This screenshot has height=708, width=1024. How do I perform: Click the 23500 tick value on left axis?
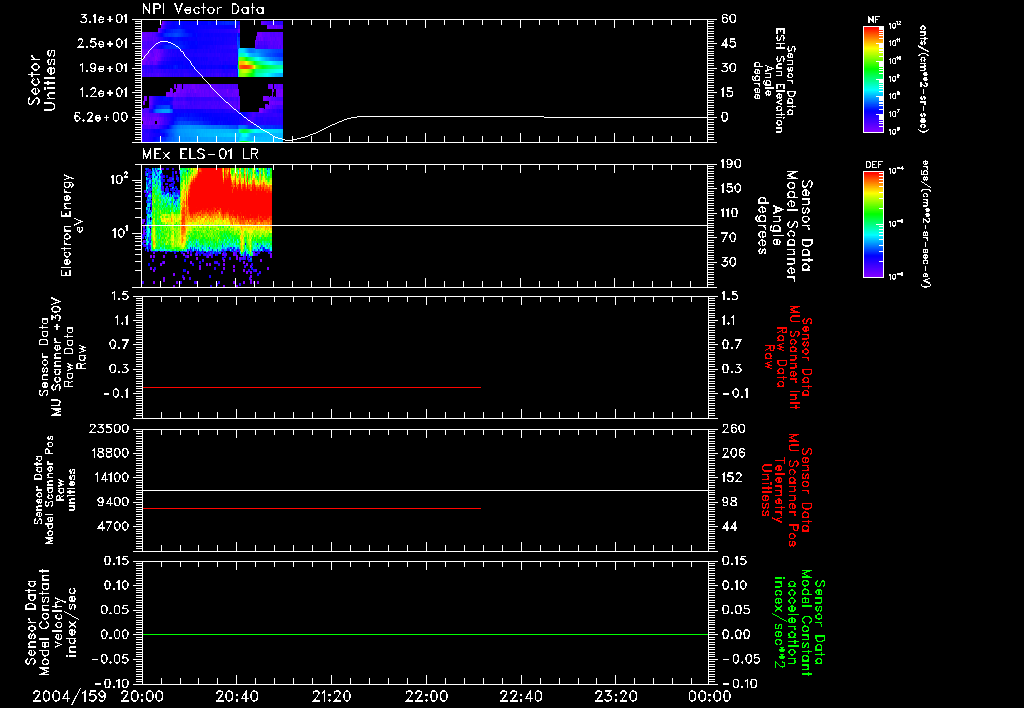(110, 428)
